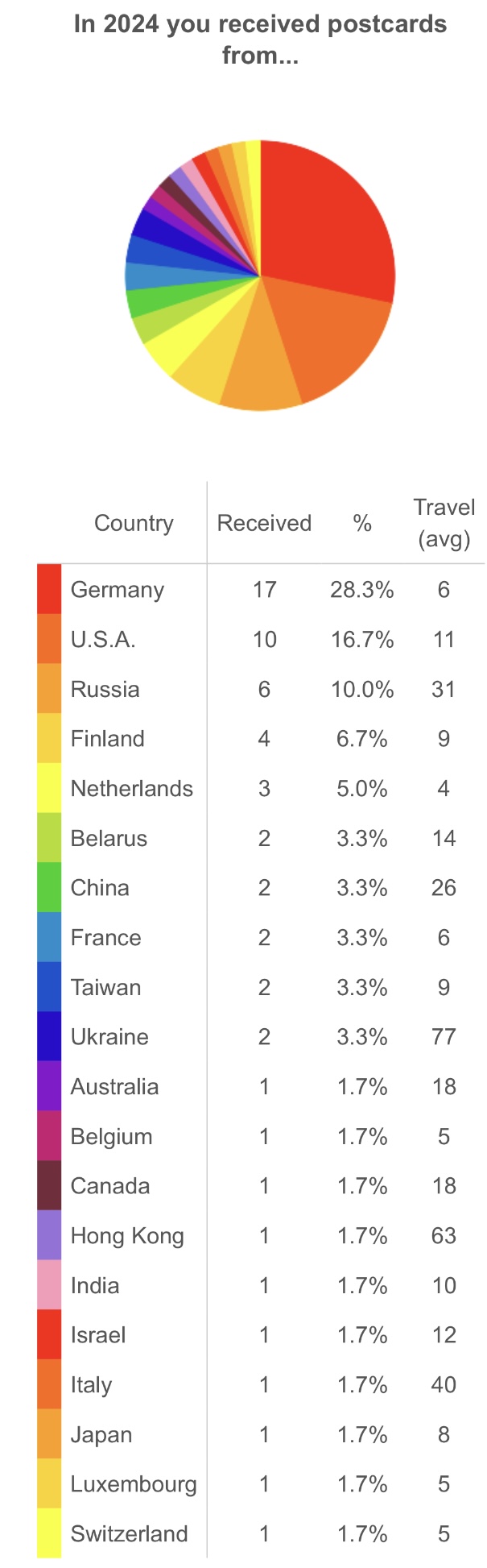Select the Hong Kong lavender swatch
487x1568 pixels.
[49, 1235]
